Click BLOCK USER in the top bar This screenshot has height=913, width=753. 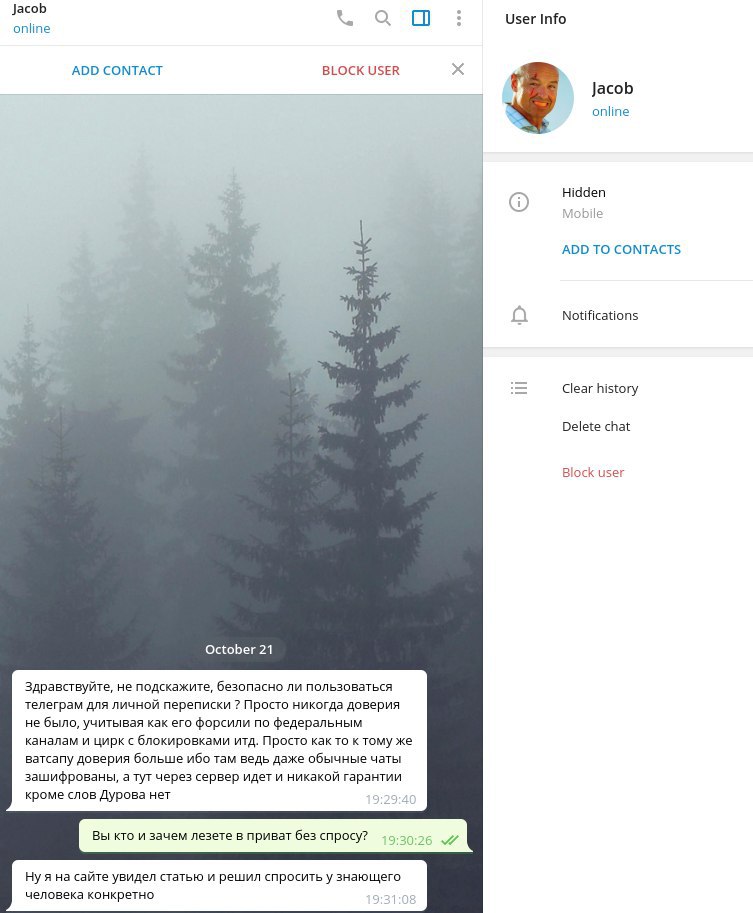(360, 70)
